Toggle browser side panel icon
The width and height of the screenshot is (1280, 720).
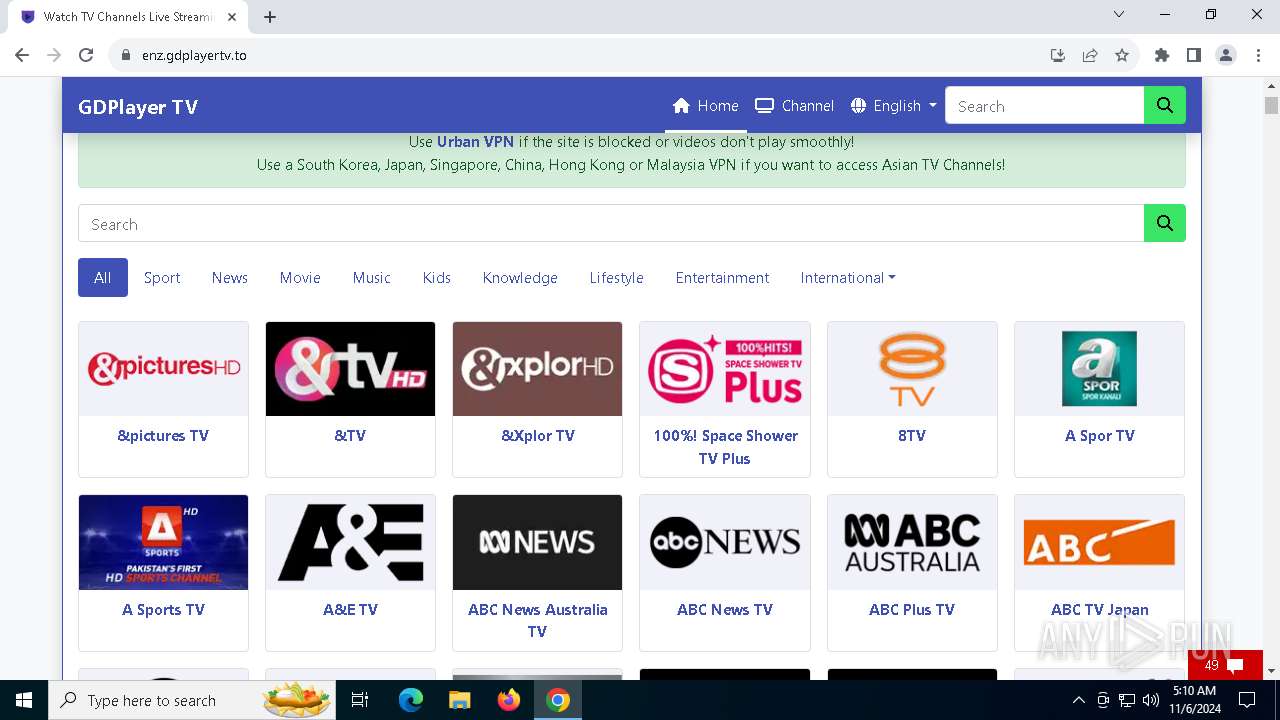click(x=1193, y=55)
